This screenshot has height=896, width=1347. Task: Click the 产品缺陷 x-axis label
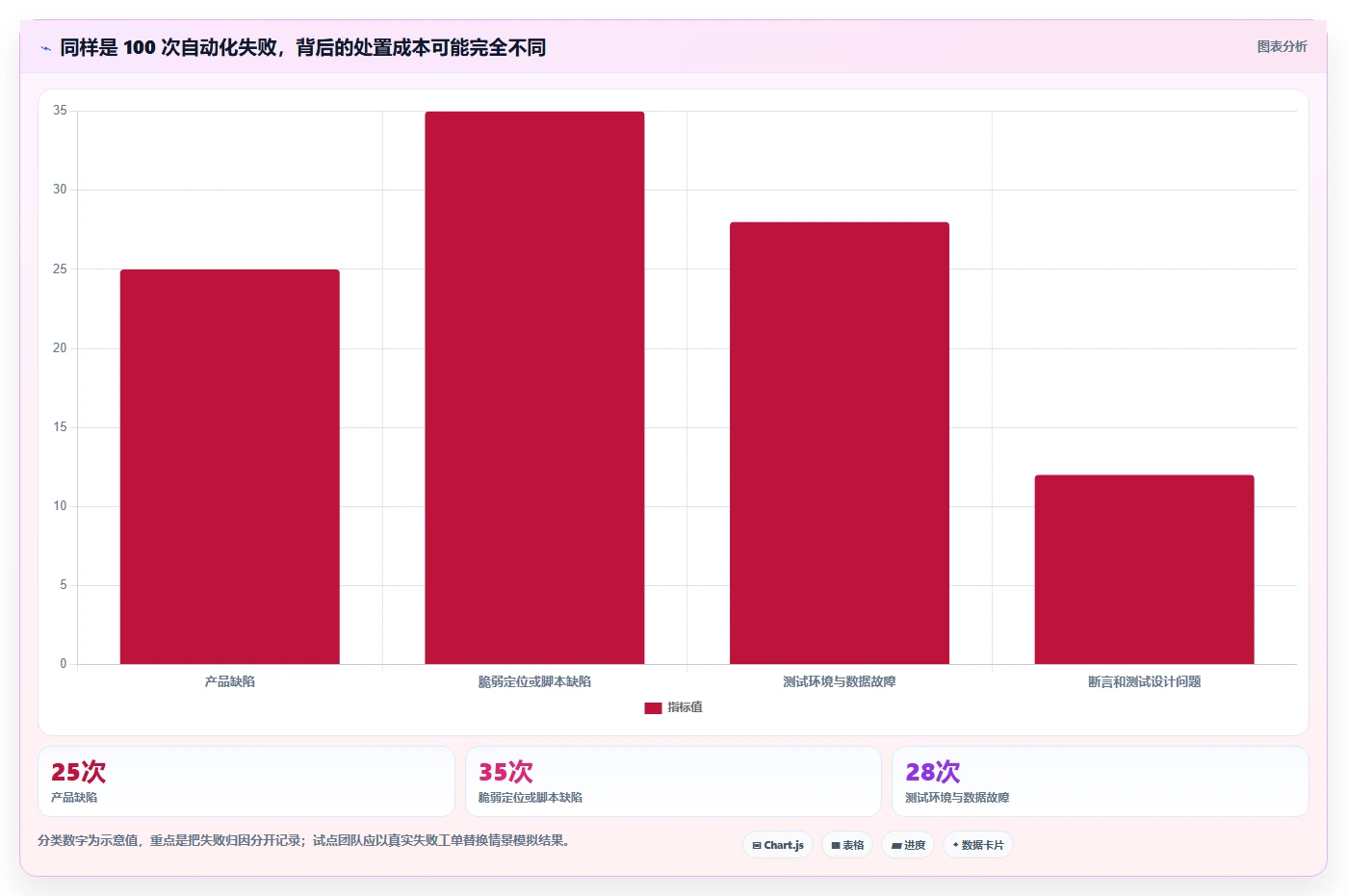[230, 681]
